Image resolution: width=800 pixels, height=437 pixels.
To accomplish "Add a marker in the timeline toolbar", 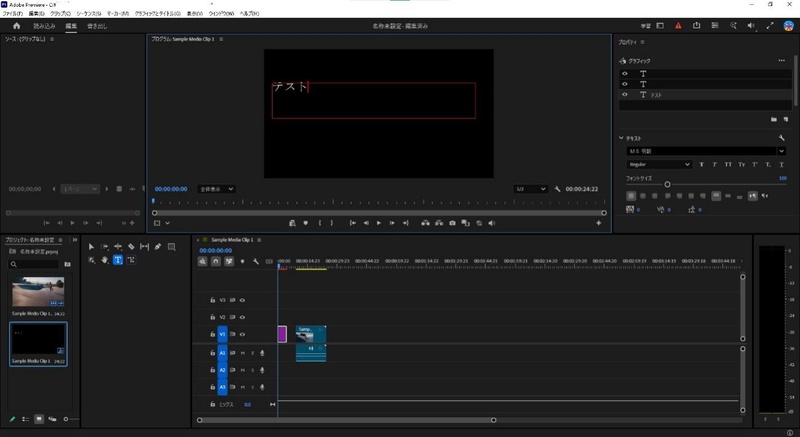I will click(x=242, y=262).
